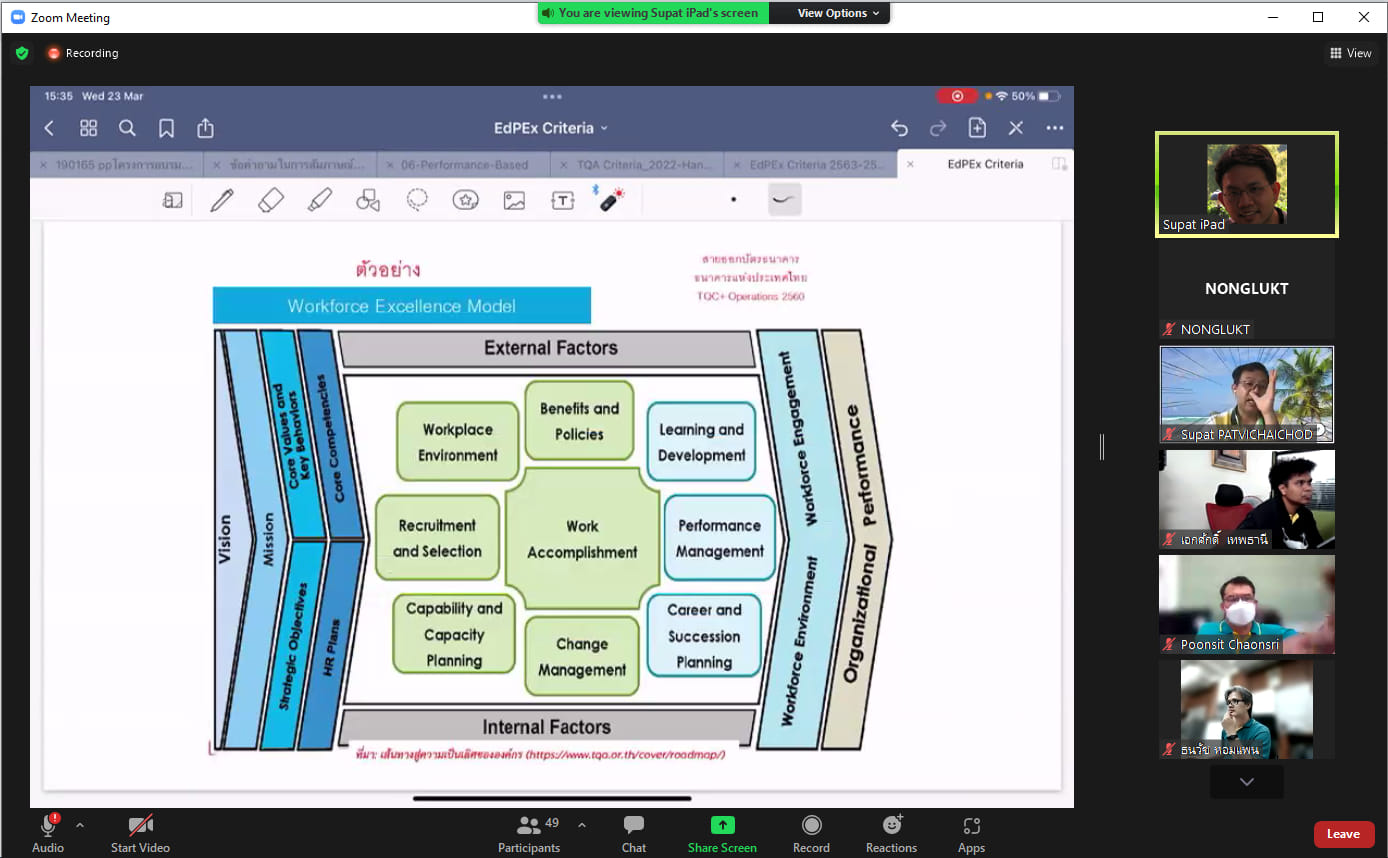Select the Poonsit Chaonsri video thumbnail

pos(1246,605)
